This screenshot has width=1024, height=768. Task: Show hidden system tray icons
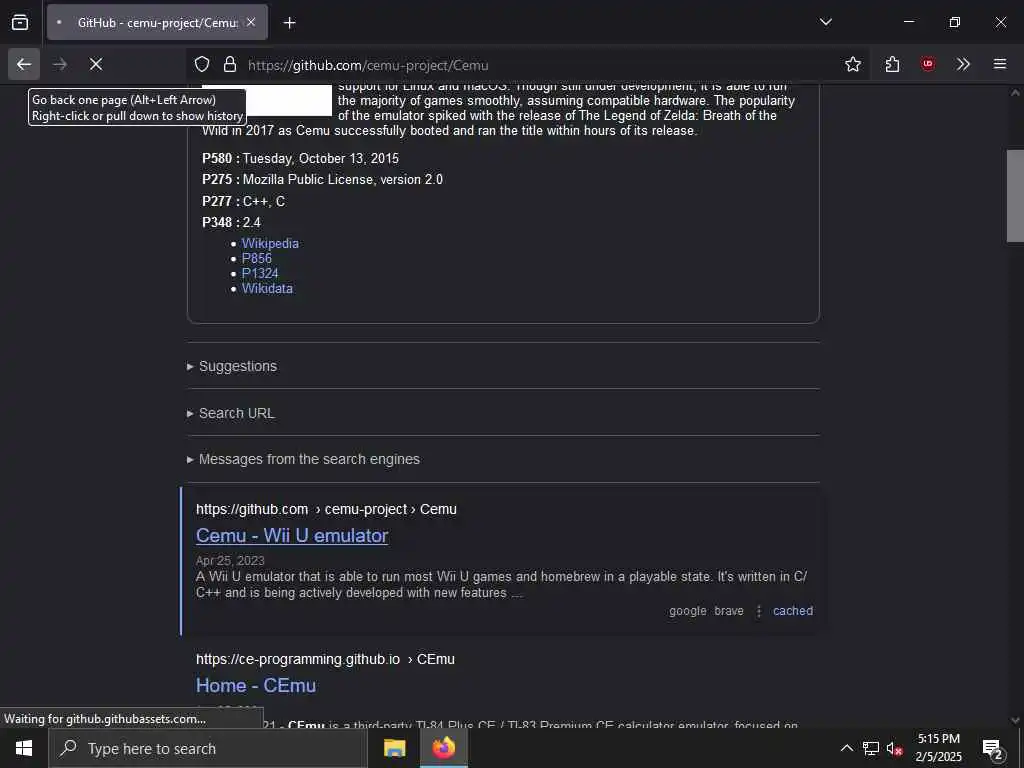click(846, 748)
